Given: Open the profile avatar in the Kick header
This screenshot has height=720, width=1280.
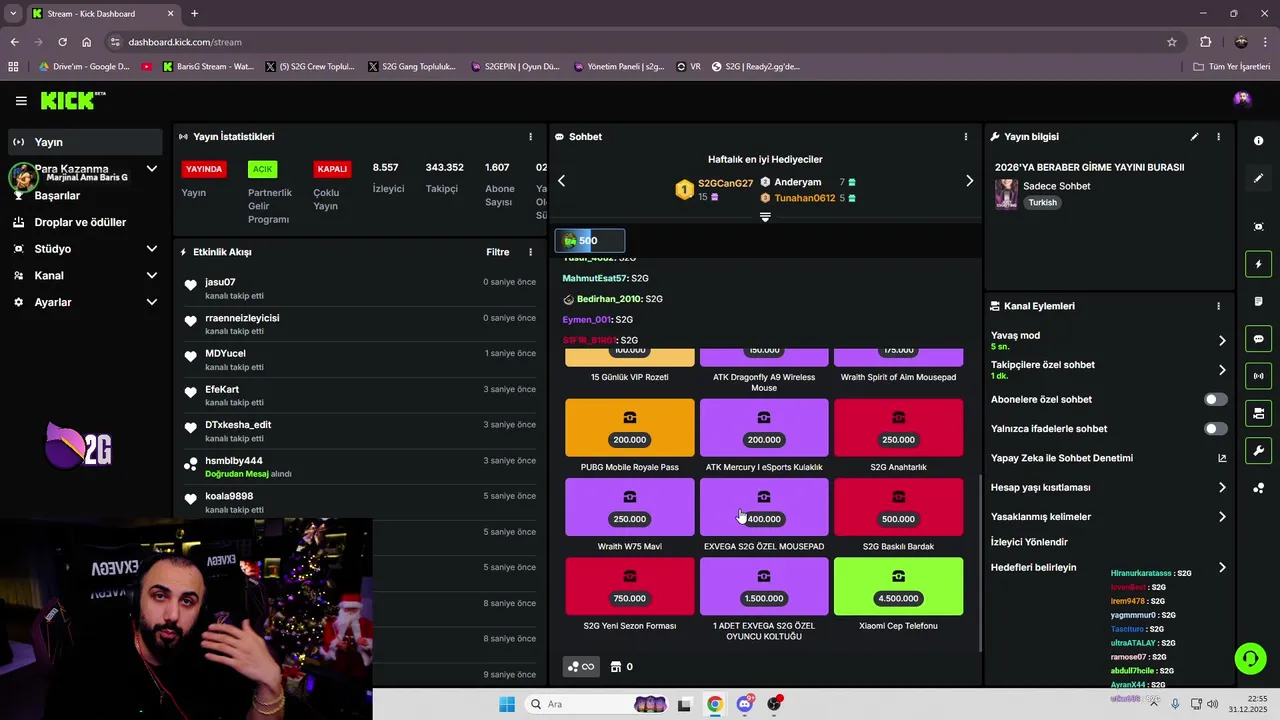Looking at the screenshot, I should 1242,98.
